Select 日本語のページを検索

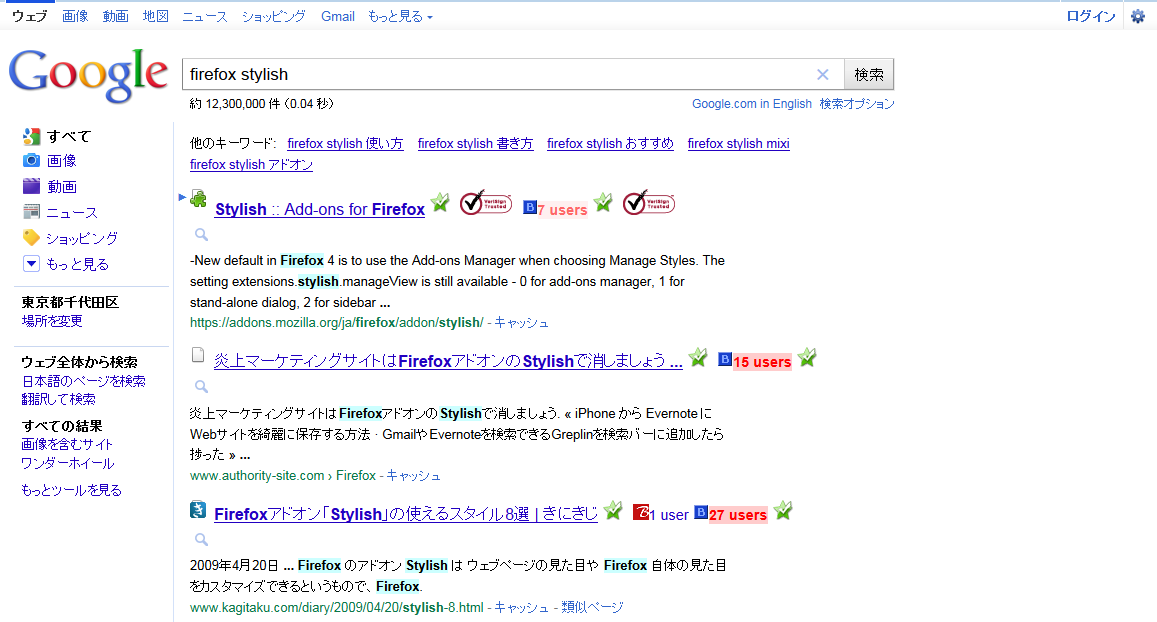pos(83,381)
